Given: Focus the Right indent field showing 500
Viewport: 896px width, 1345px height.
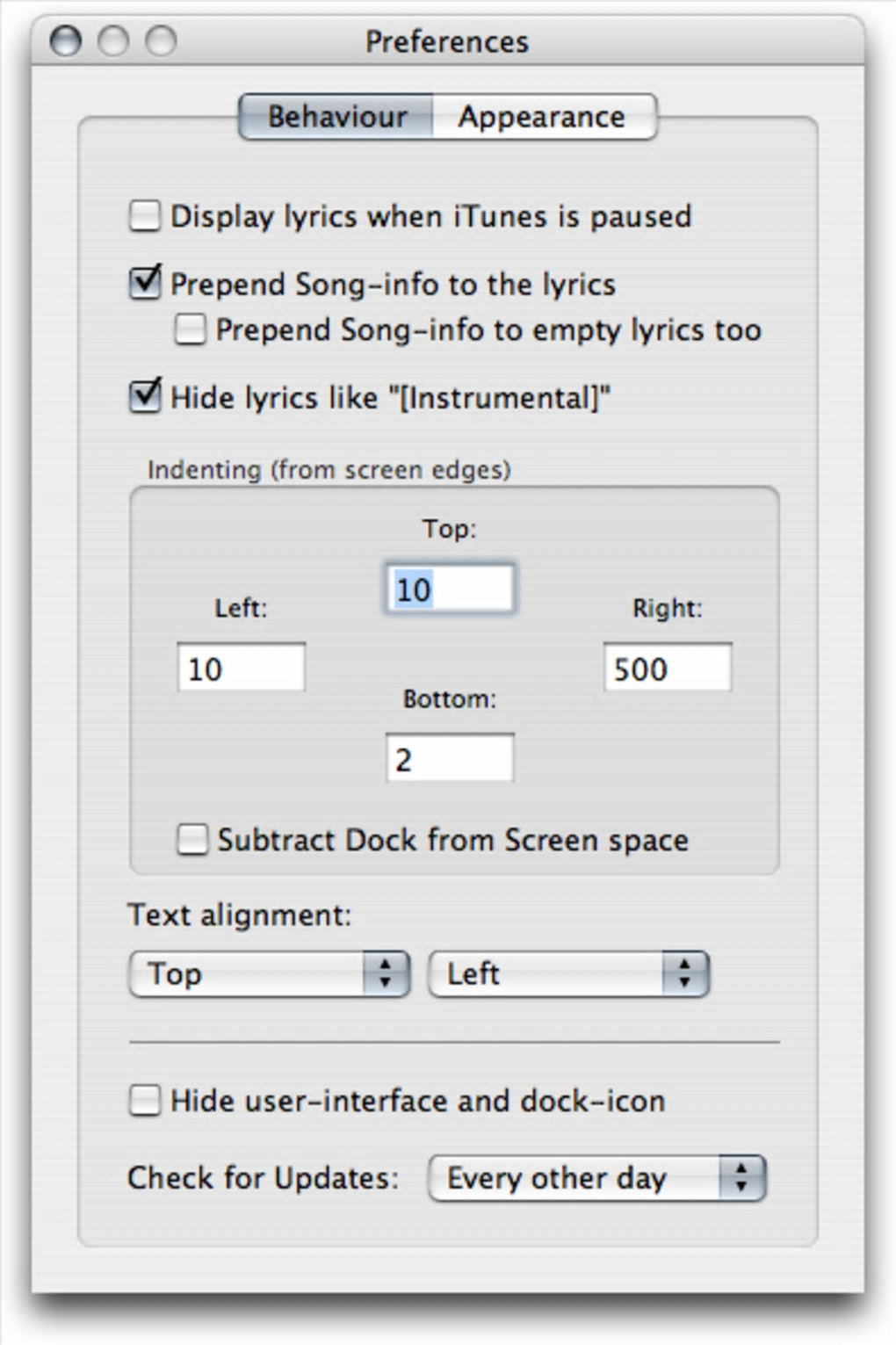Looking at the screenshot, I should tap(667, 669).
